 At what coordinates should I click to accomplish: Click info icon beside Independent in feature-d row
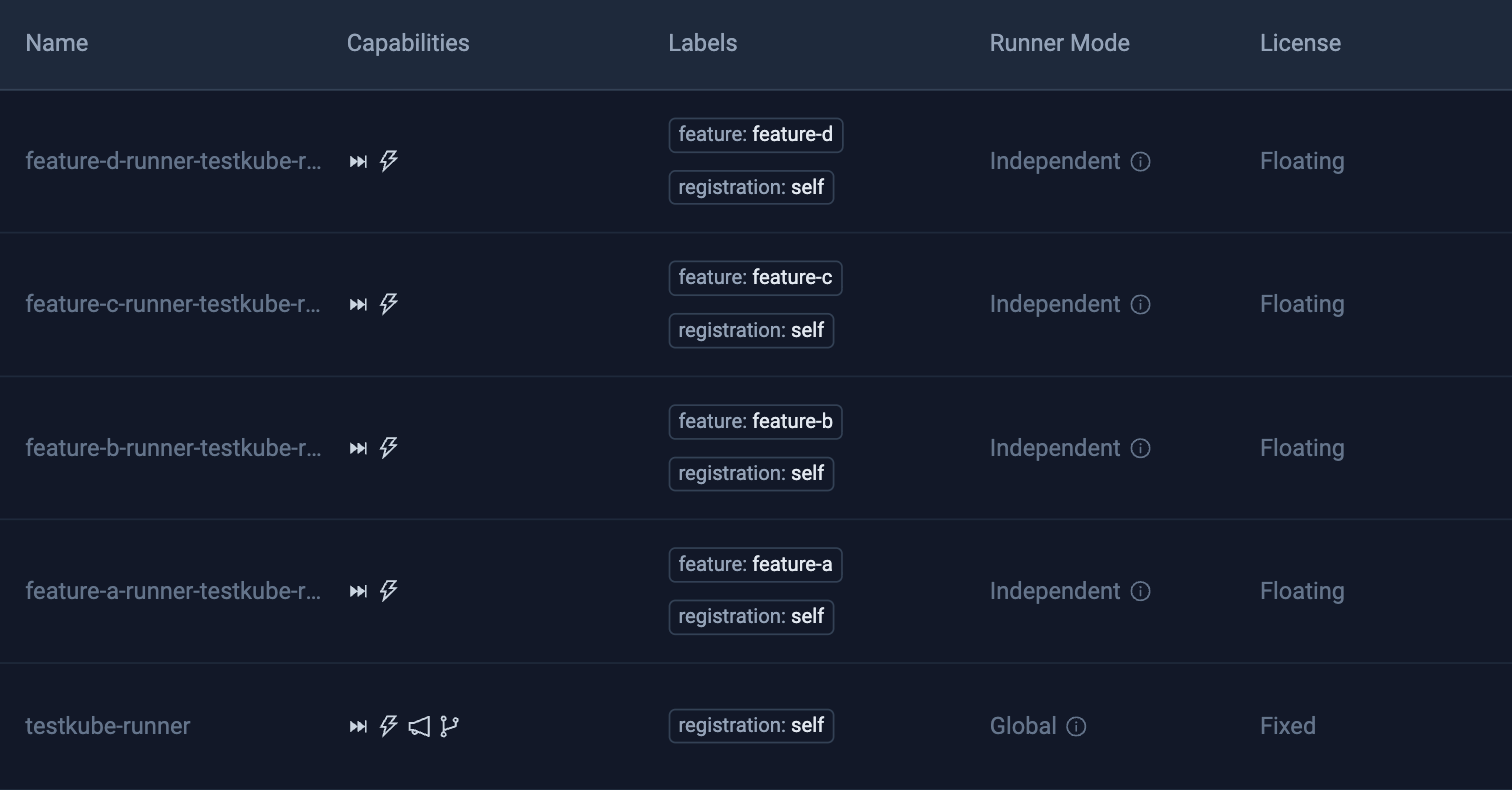[x=1140, y=161]
